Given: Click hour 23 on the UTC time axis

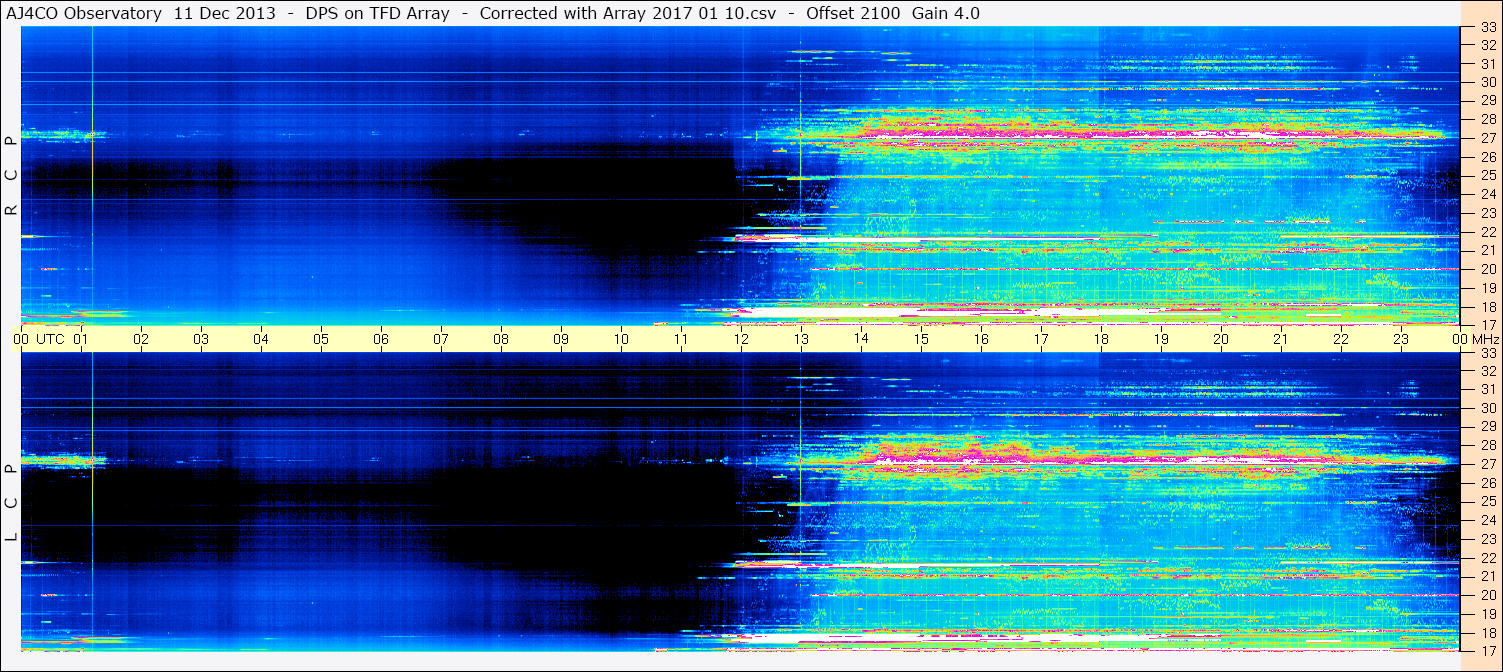Looking at the screenshot, I should point(1402,339).
